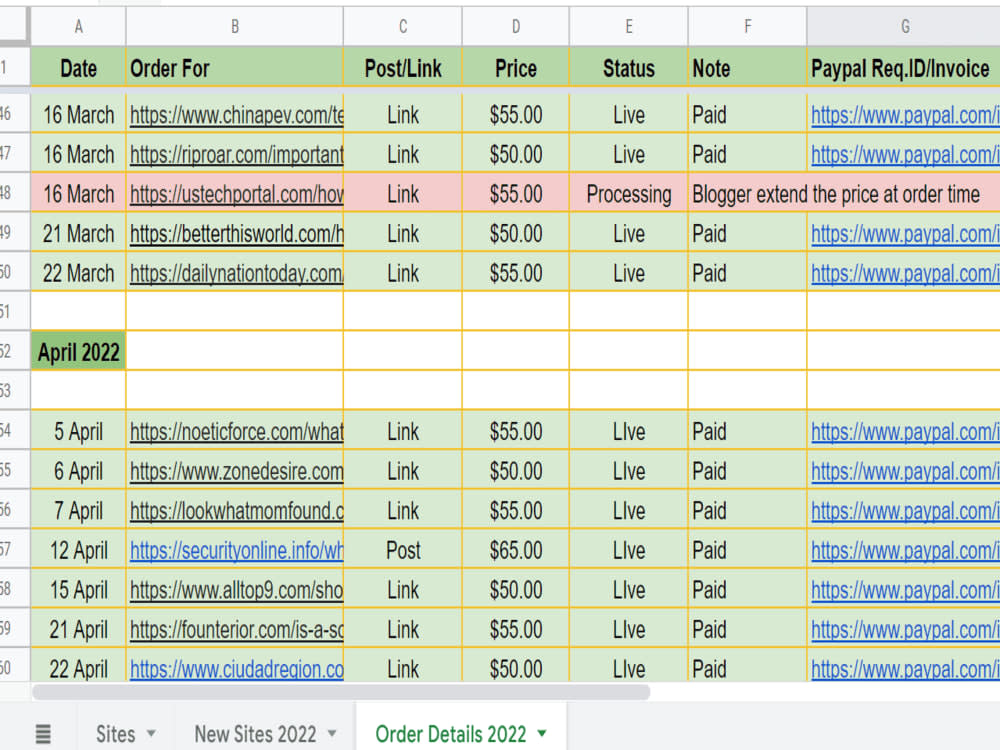Screen dimensions: 1000x750
Task: Select row 53 header
Action: 14,391
